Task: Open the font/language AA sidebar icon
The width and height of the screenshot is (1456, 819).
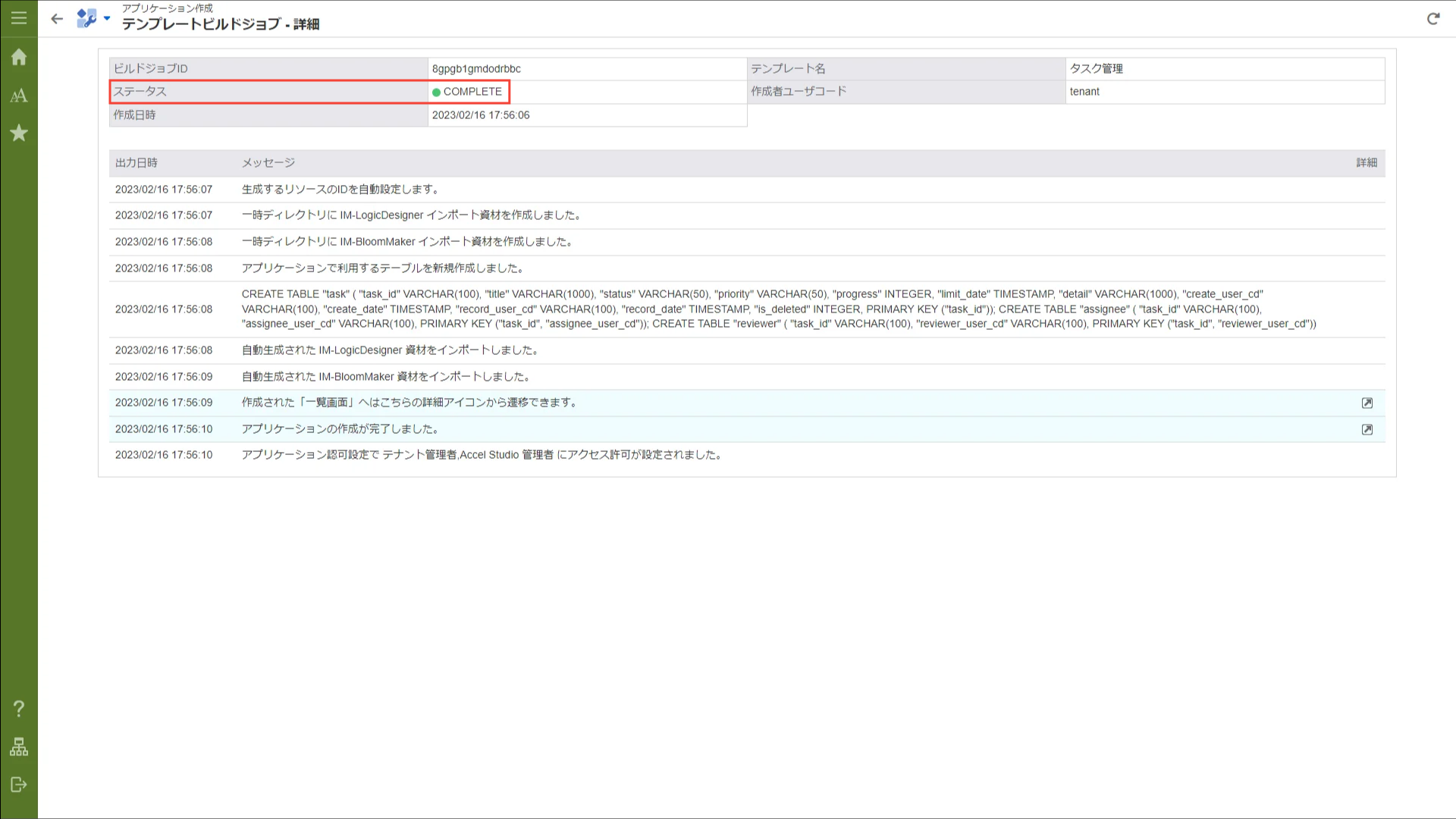Action: 19,96
